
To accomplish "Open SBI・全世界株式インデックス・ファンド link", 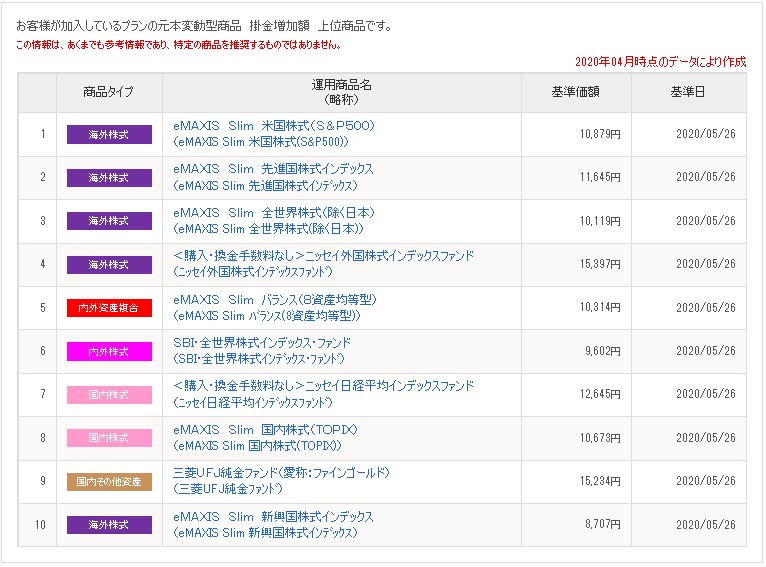I will (262, 351).
